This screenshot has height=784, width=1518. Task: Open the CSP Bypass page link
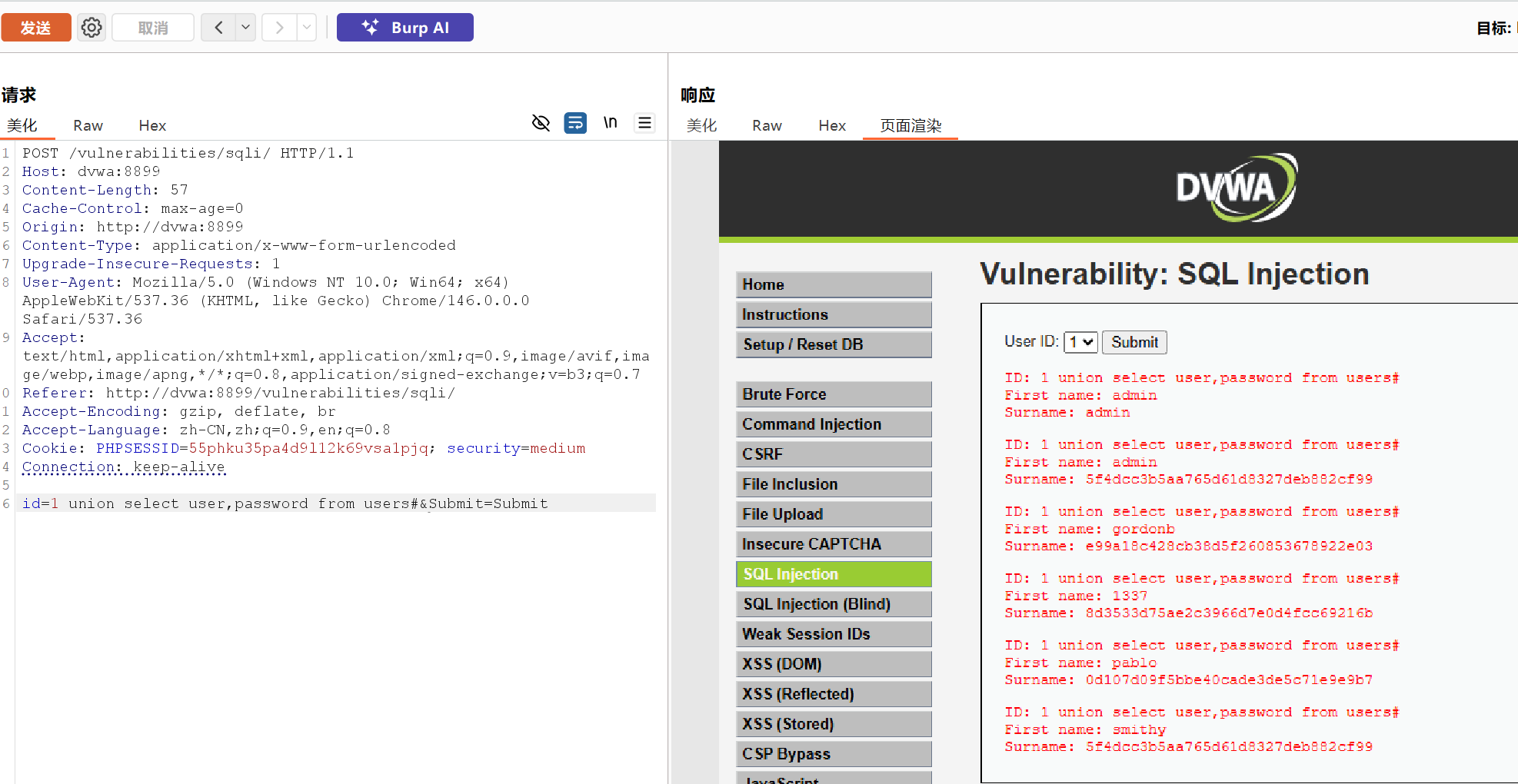(834, 754)
